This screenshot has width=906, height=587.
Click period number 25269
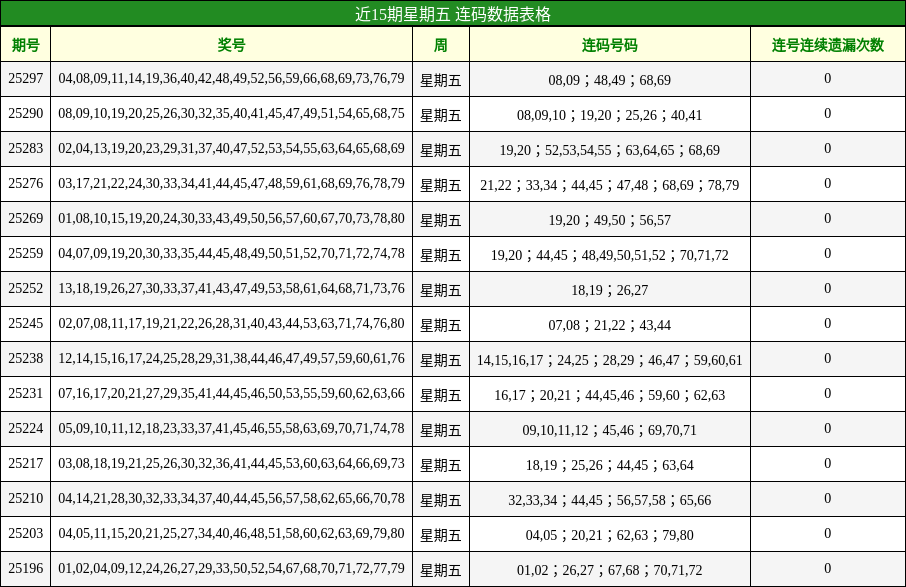(24, 219)
